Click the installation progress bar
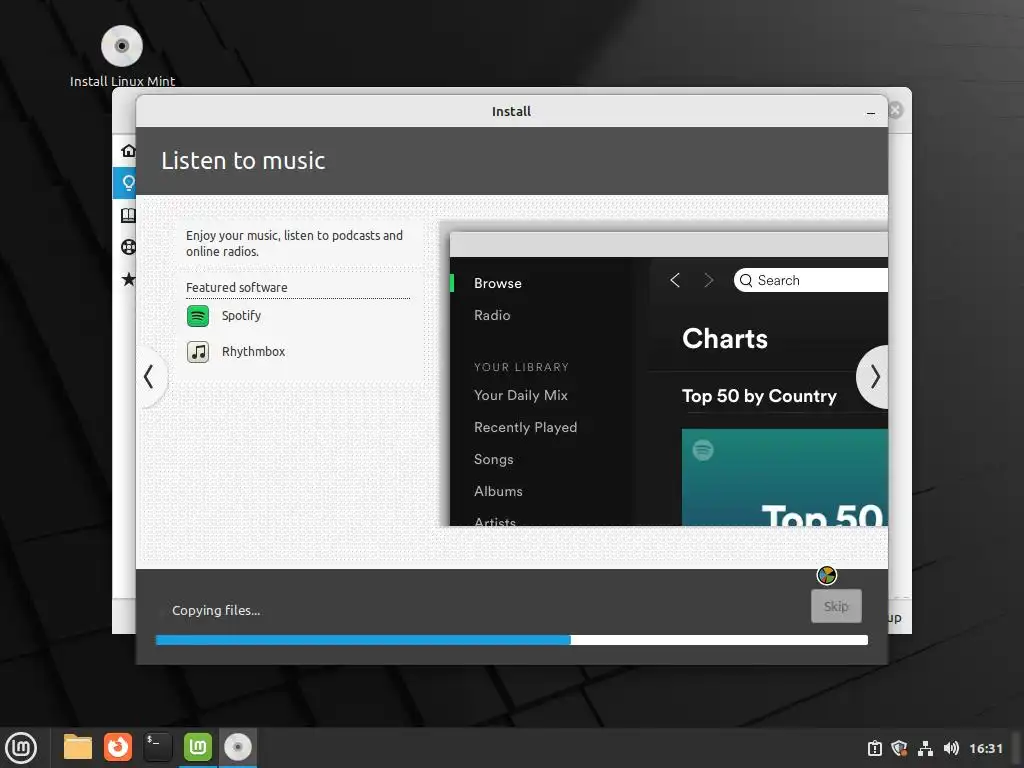This screenshot has width=1024, height=768. coord(512,640)
